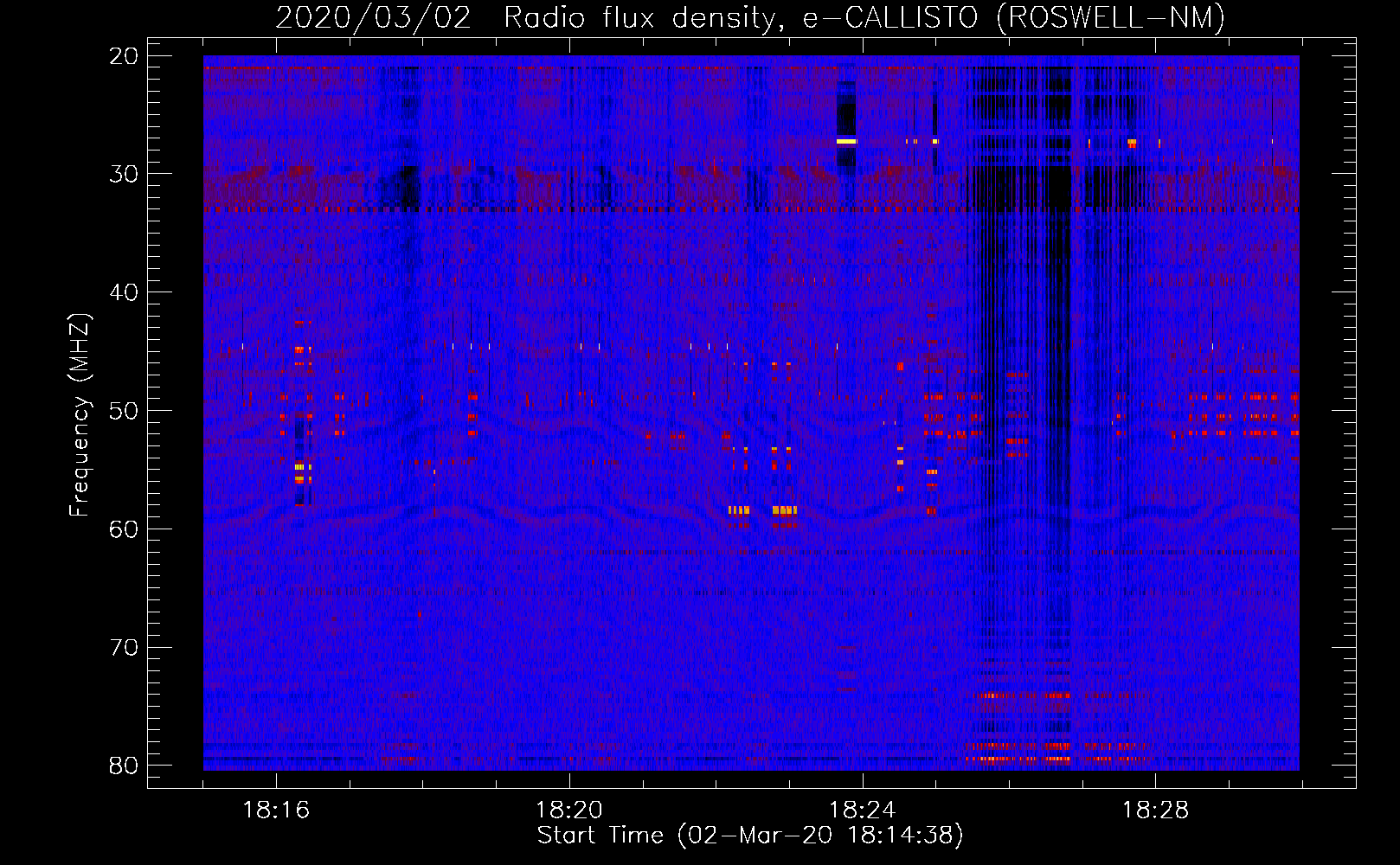Click the frequency axis value 60
Viewport: 1400px width, 865px height.
click(x=124, y=529)
